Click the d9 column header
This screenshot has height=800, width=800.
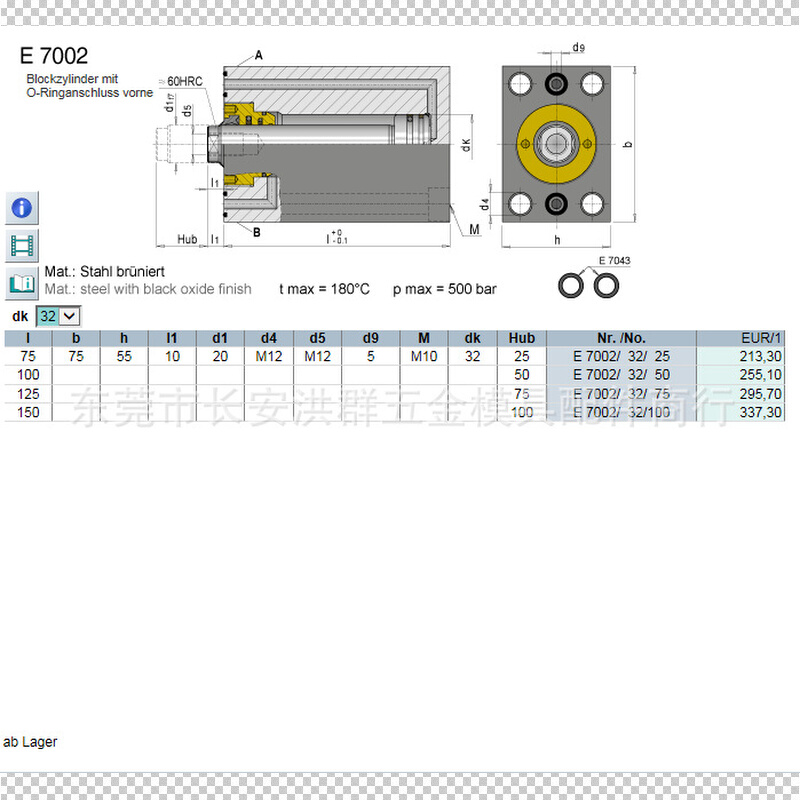(371, 338)
